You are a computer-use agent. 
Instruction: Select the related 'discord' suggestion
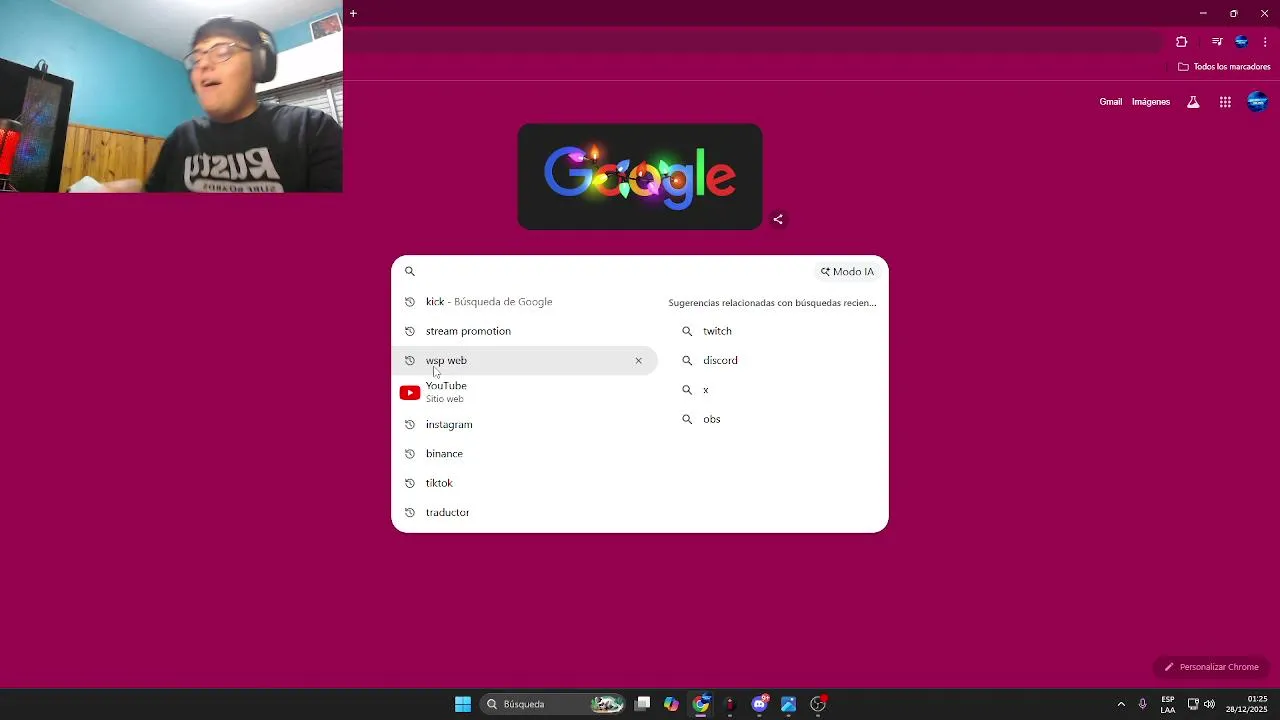pos(775,360)
